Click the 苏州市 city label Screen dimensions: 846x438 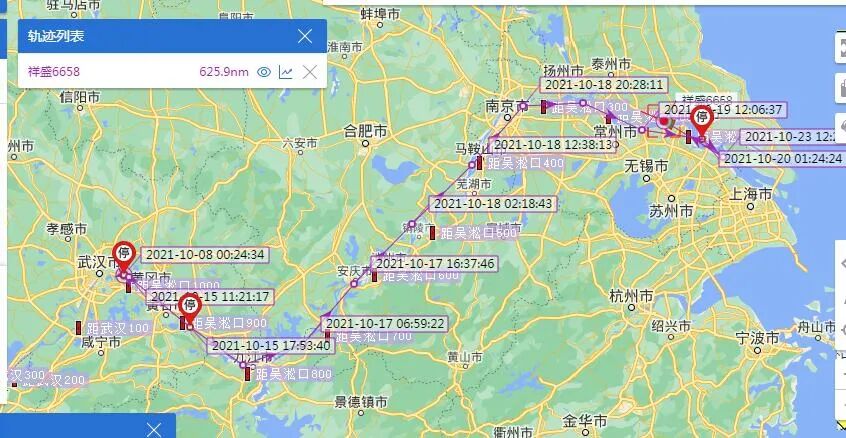[671, 211]
